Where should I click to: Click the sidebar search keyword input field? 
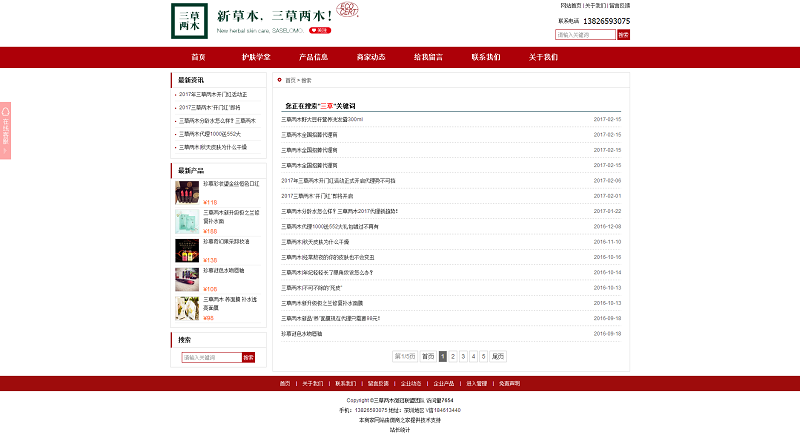[211, 357]
